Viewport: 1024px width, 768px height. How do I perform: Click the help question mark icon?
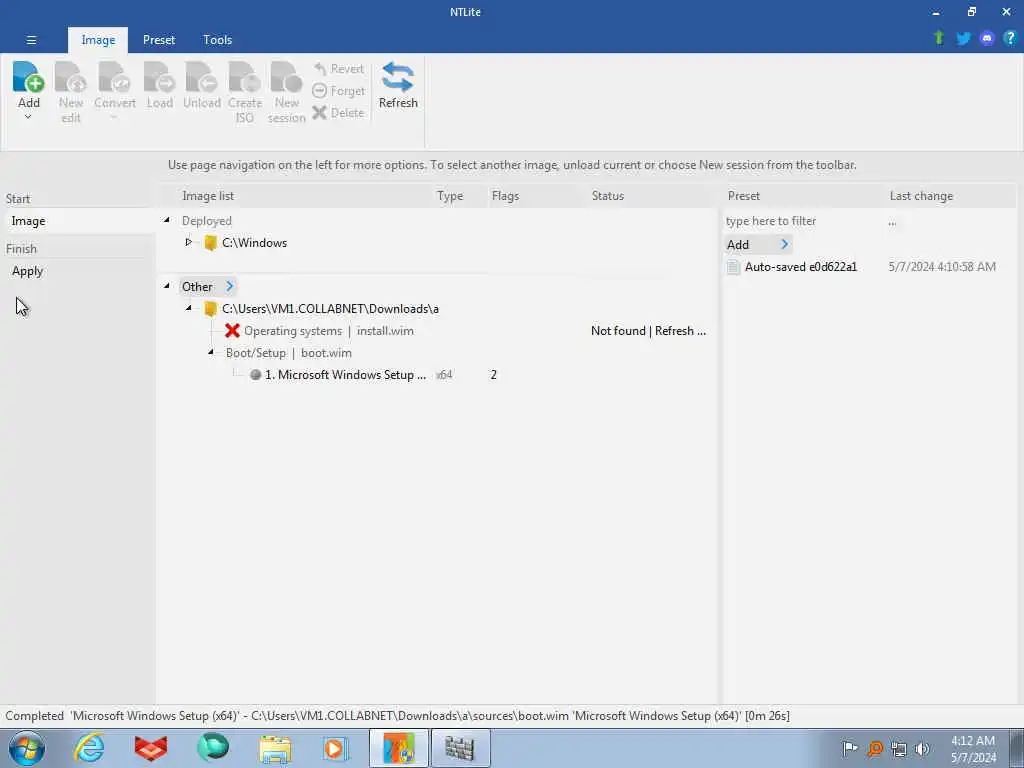pos(1010,38)
